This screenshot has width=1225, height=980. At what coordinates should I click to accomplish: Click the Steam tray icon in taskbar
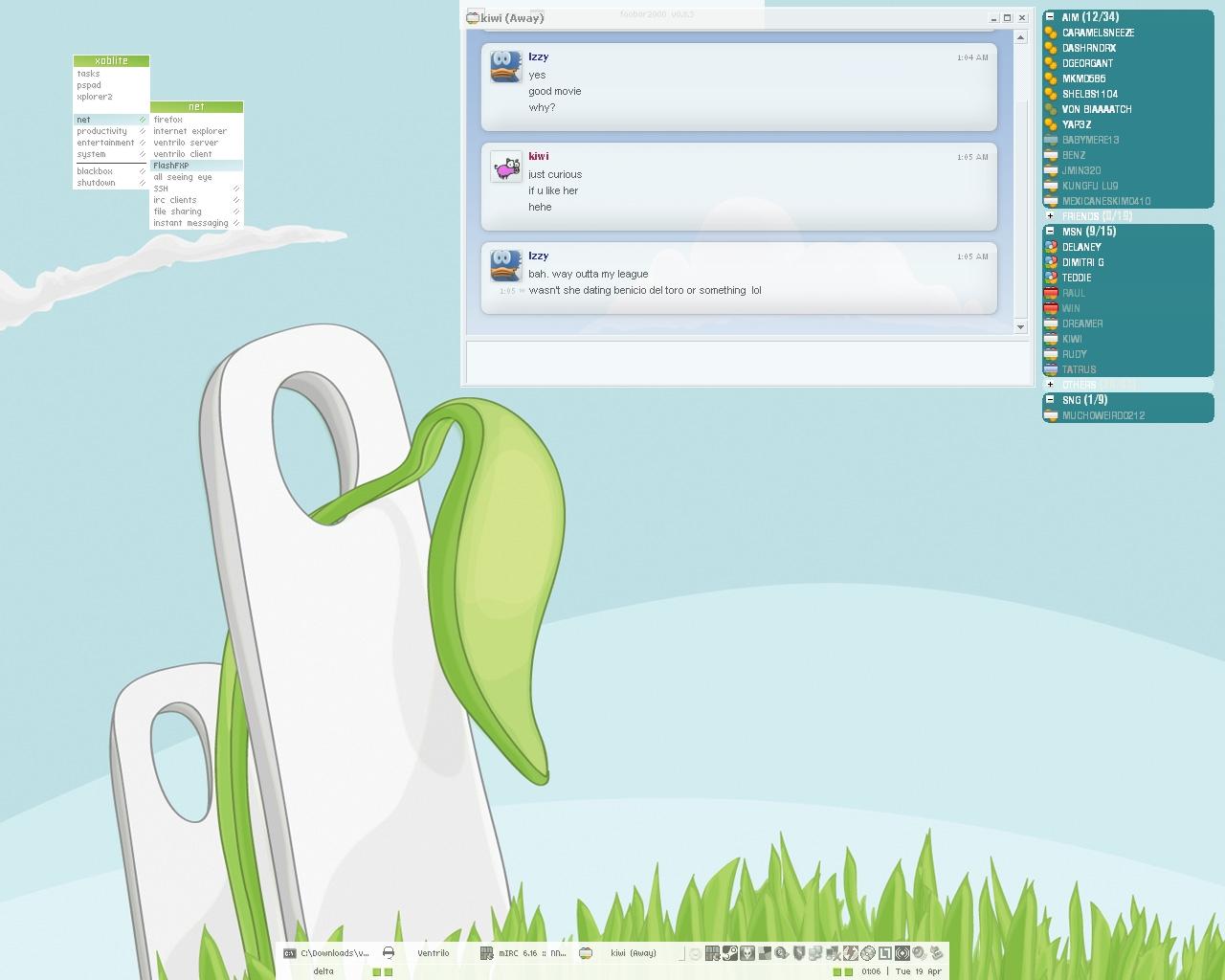729,953
